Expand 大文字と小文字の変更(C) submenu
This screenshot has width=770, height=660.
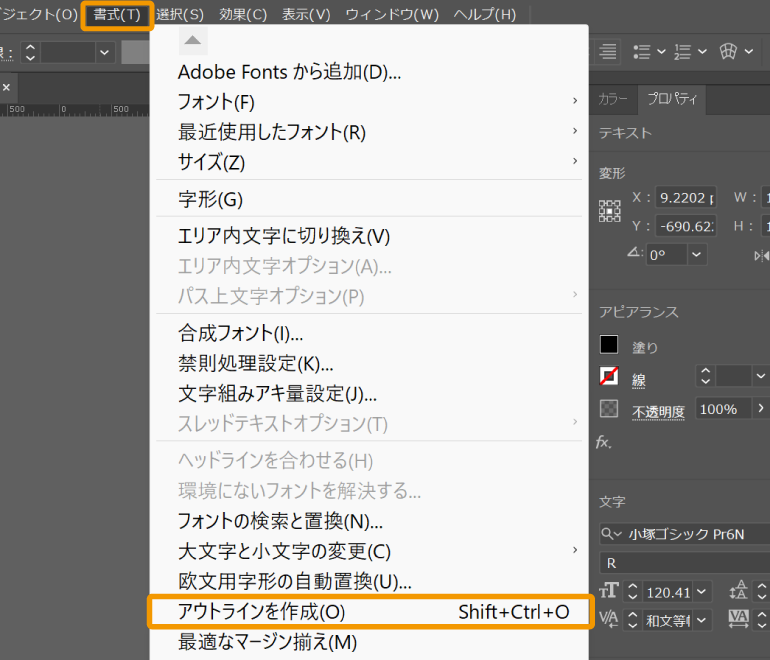click(369, 551)
